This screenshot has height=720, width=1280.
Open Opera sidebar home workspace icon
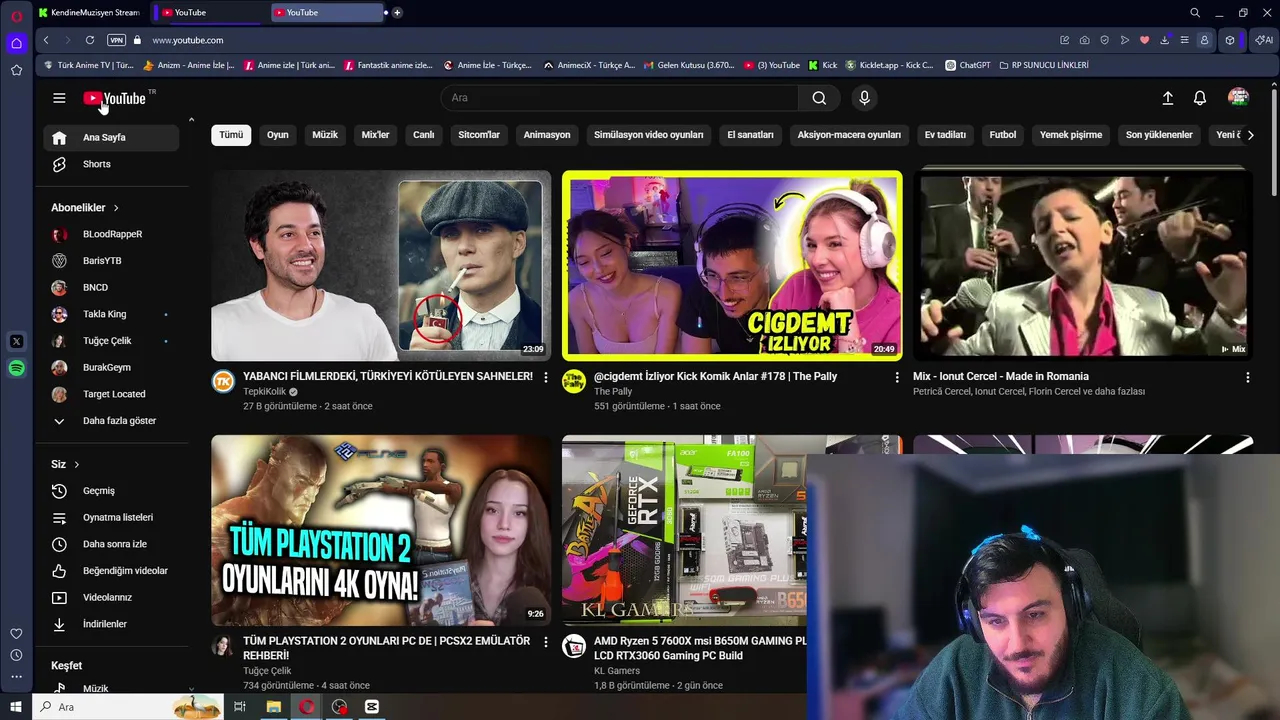16,43
